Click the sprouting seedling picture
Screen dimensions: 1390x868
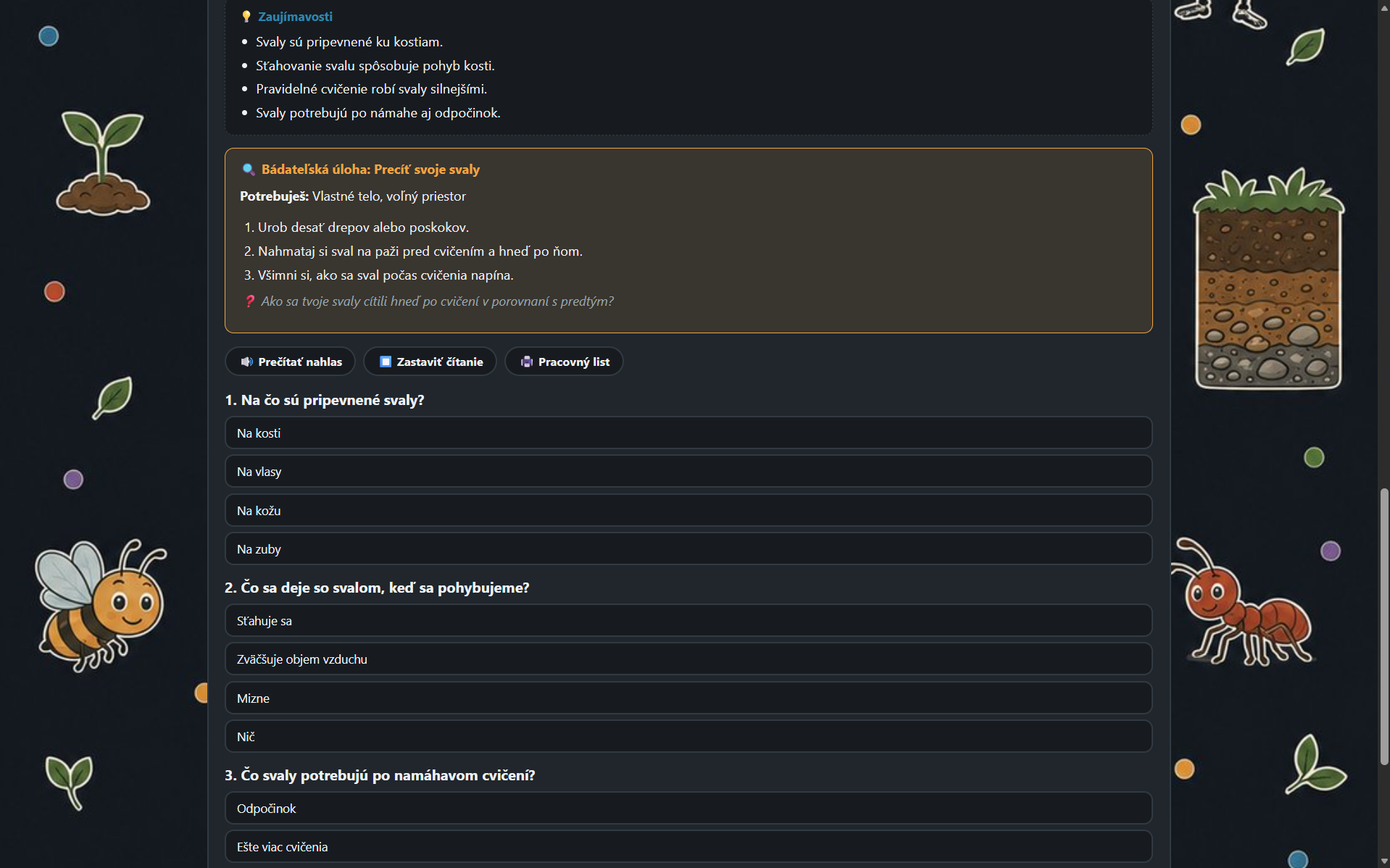(x=103, y=163)
